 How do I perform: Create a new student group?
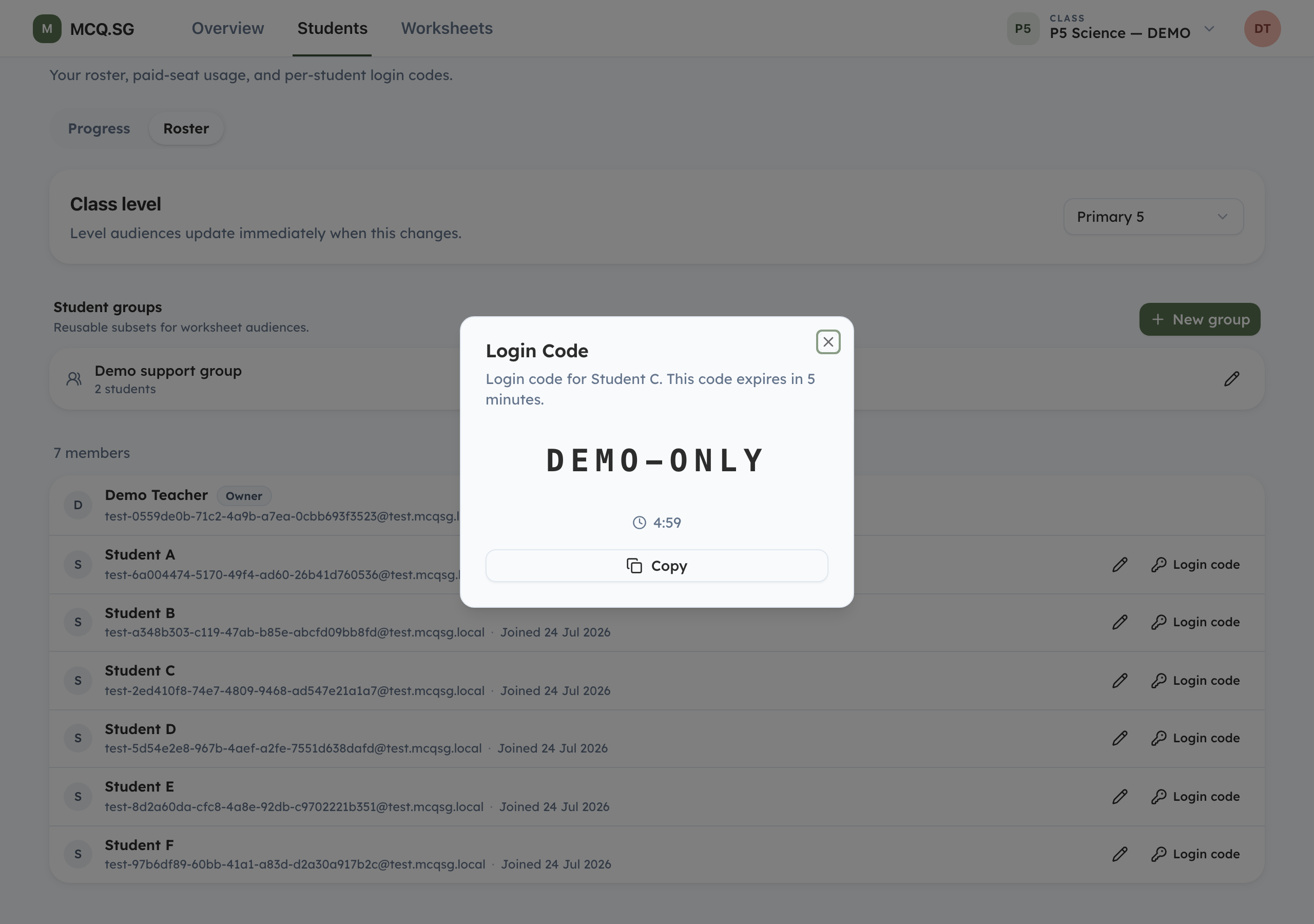1200,319
